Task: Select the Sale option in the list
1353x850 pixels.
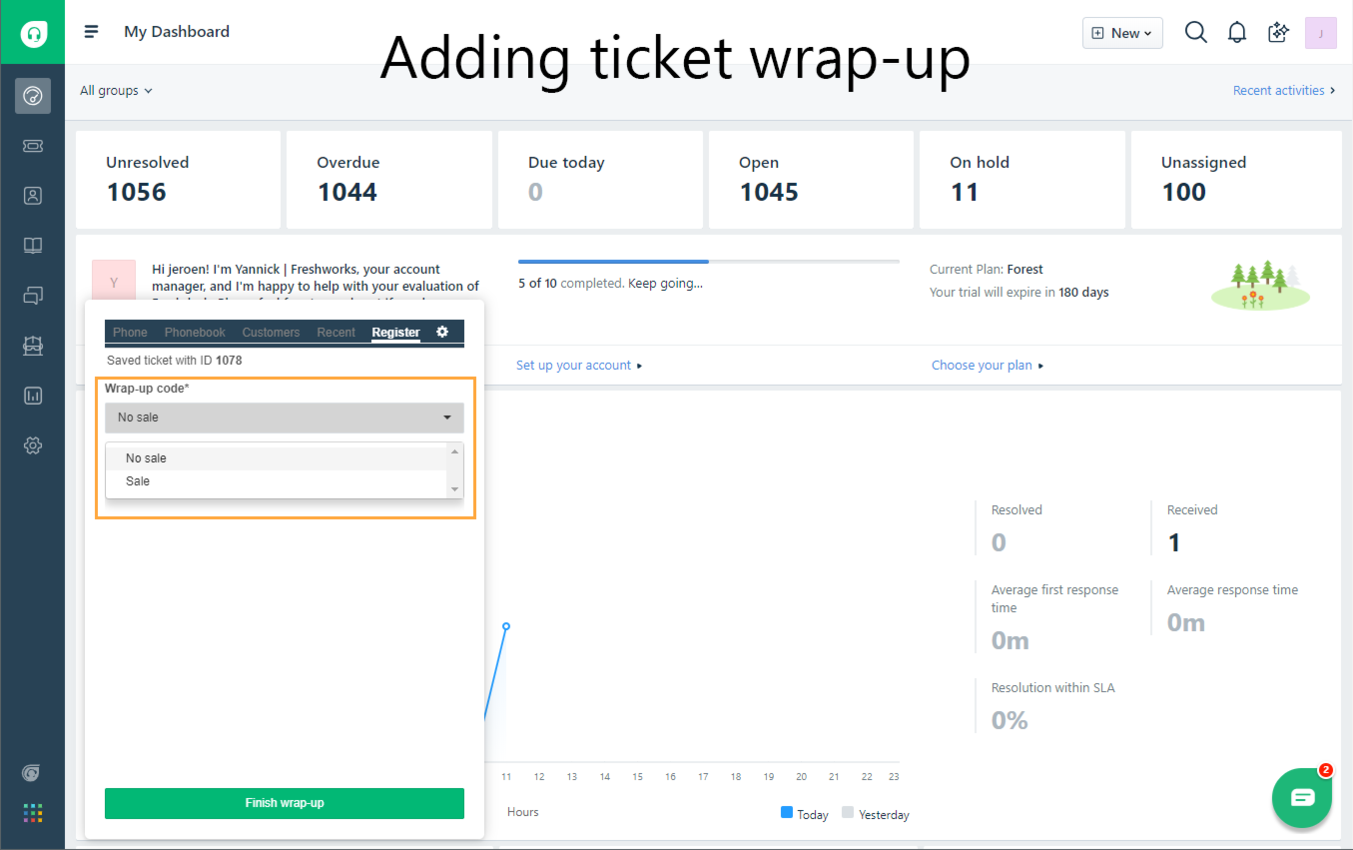Action: 139,481
